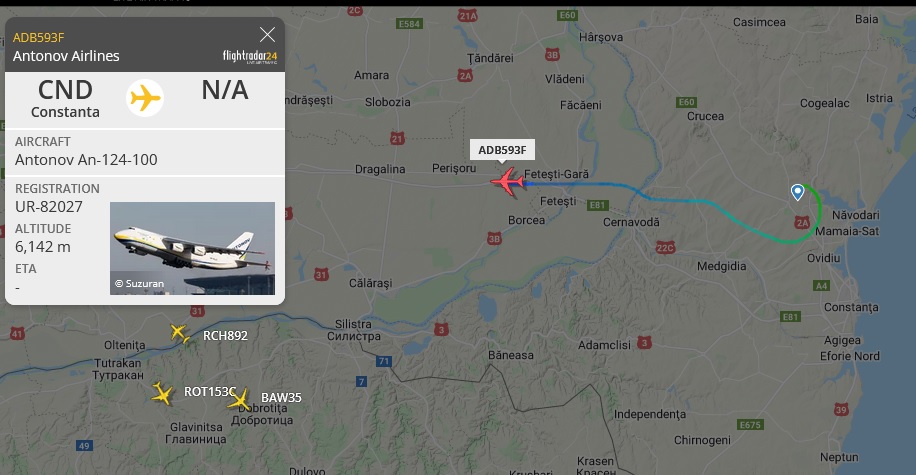Open the An-124 aircraft photo thumbnail
The image size is (916, 475).
click(x=192, y=248)
